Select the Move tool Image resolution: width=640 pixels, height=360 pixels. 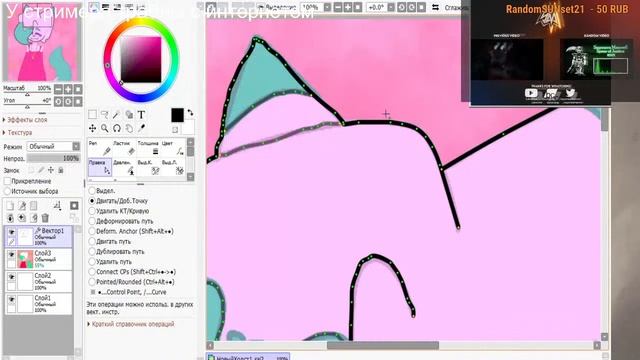tap(93, 129)
